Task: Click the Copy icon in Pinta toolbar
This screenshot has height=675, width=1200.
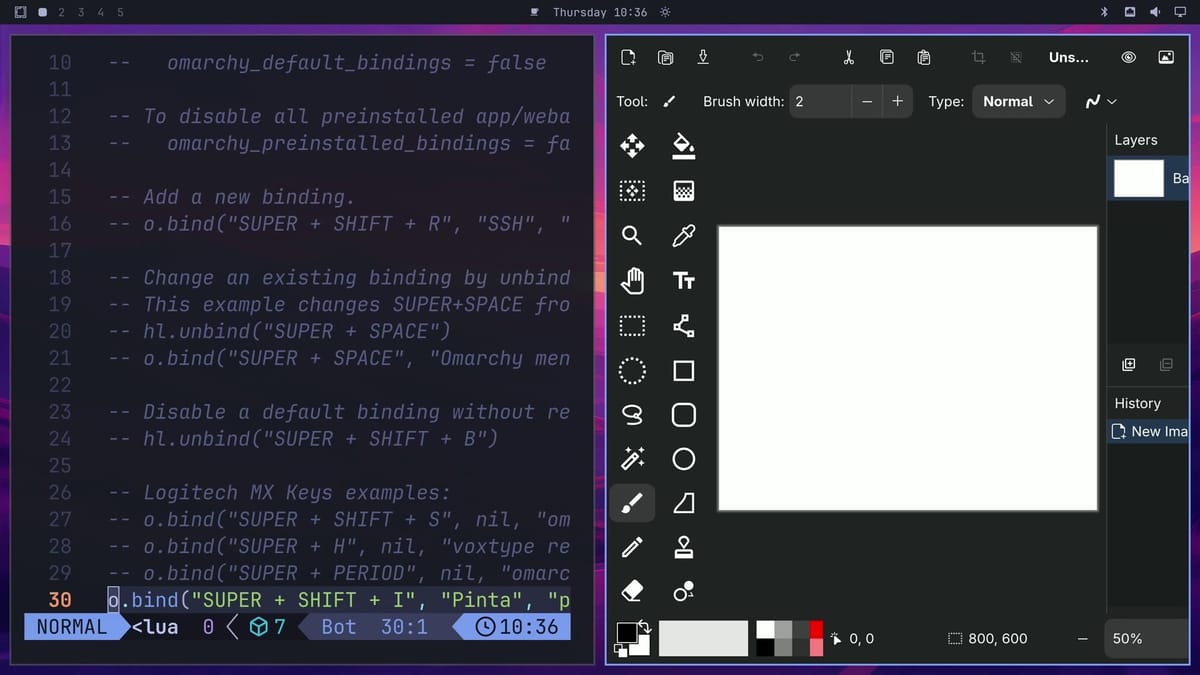Action: pos(886,57)
